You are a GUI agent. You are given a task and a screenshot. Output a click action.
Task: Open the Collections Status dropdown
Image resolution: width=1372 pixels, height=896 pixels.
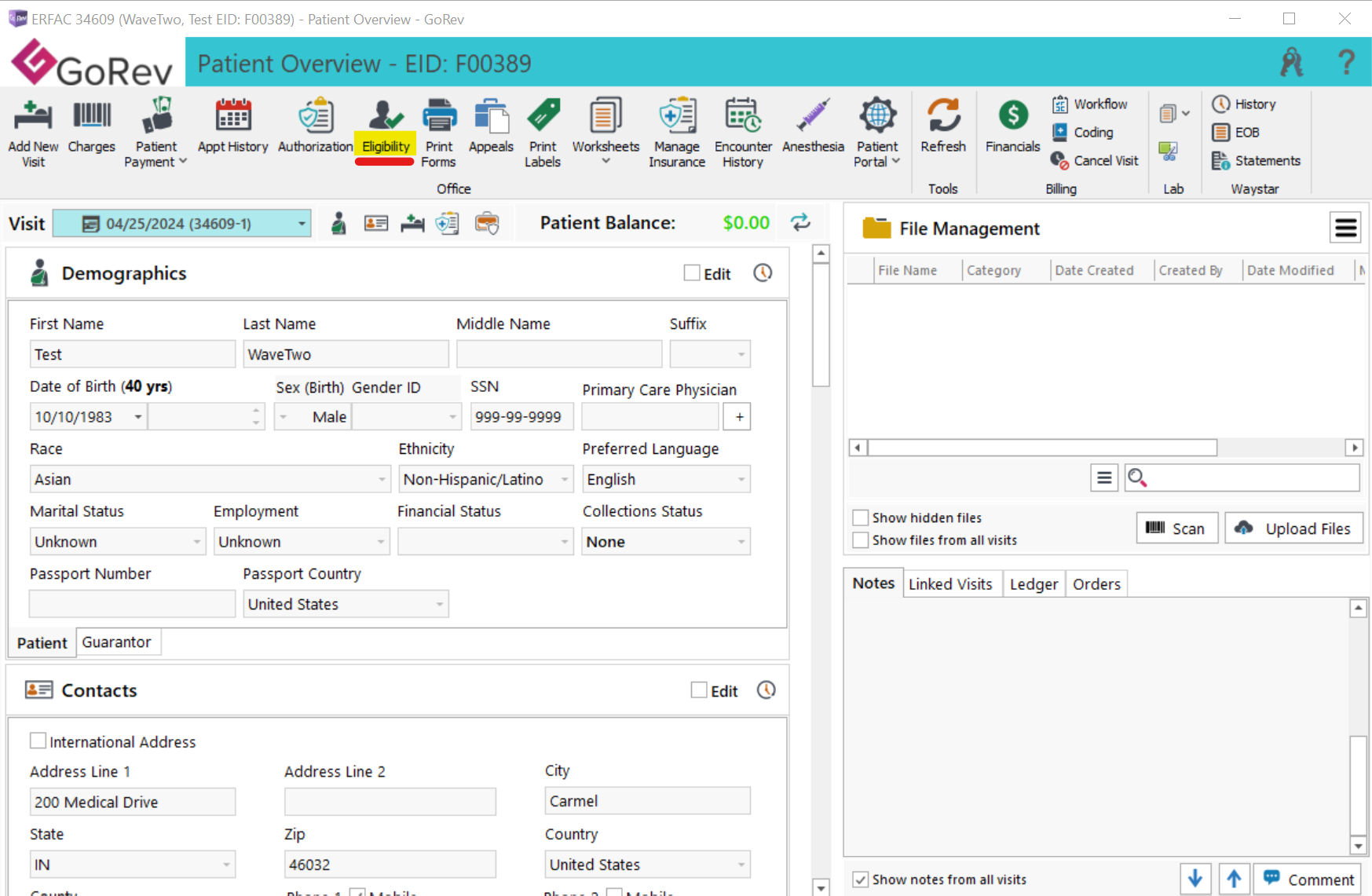coord(741,542)
